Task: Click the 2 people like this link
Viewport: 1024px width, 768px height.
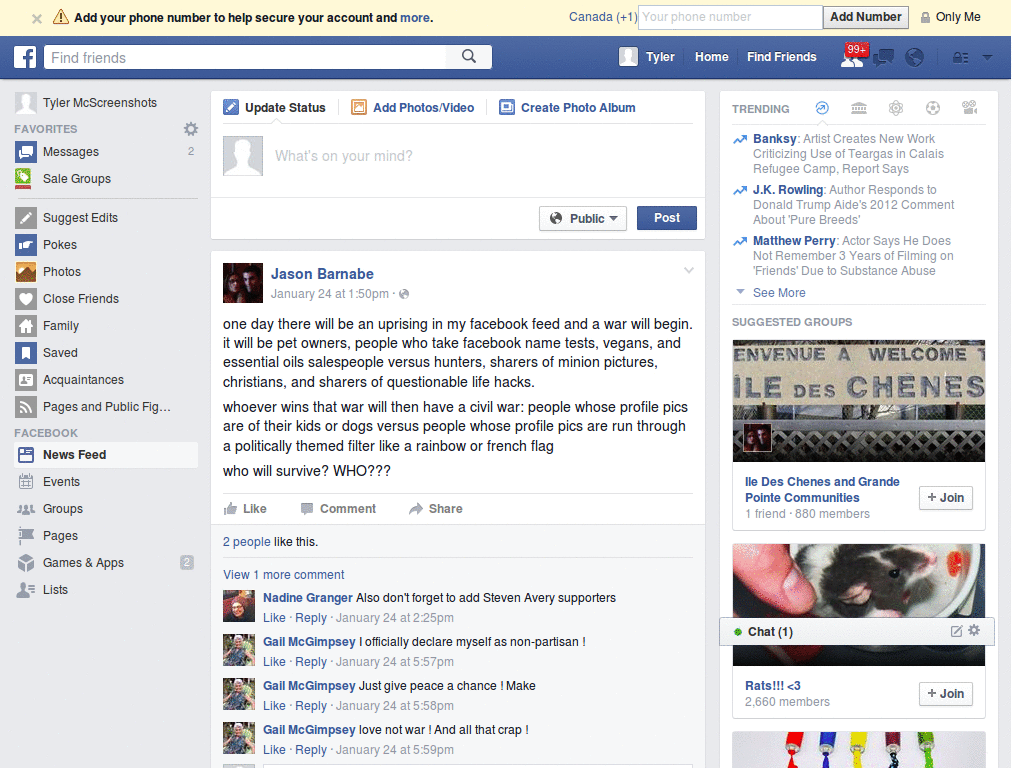Action: (246, 541)
